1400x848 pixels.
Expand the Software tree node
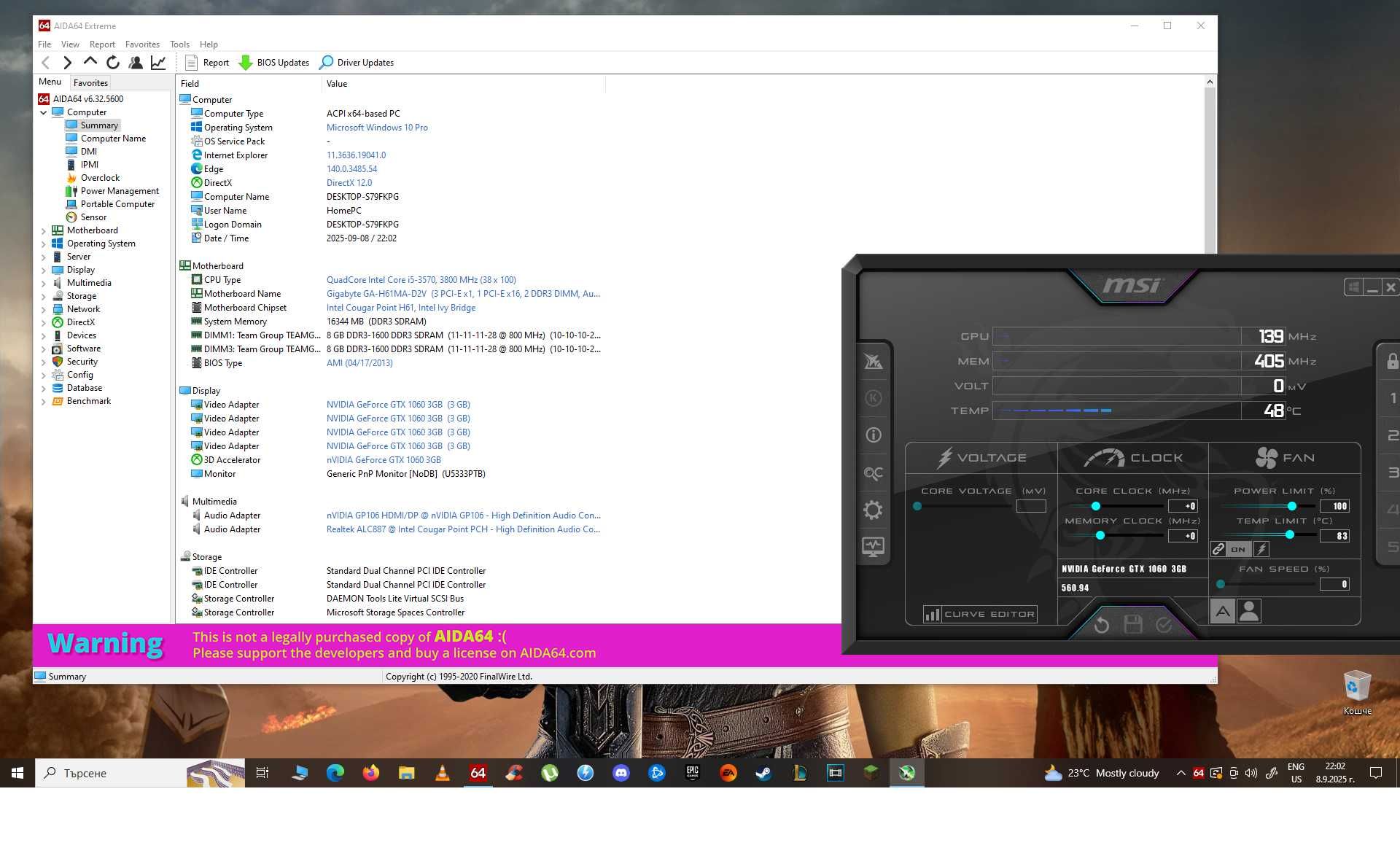click(x=43, y=349)
